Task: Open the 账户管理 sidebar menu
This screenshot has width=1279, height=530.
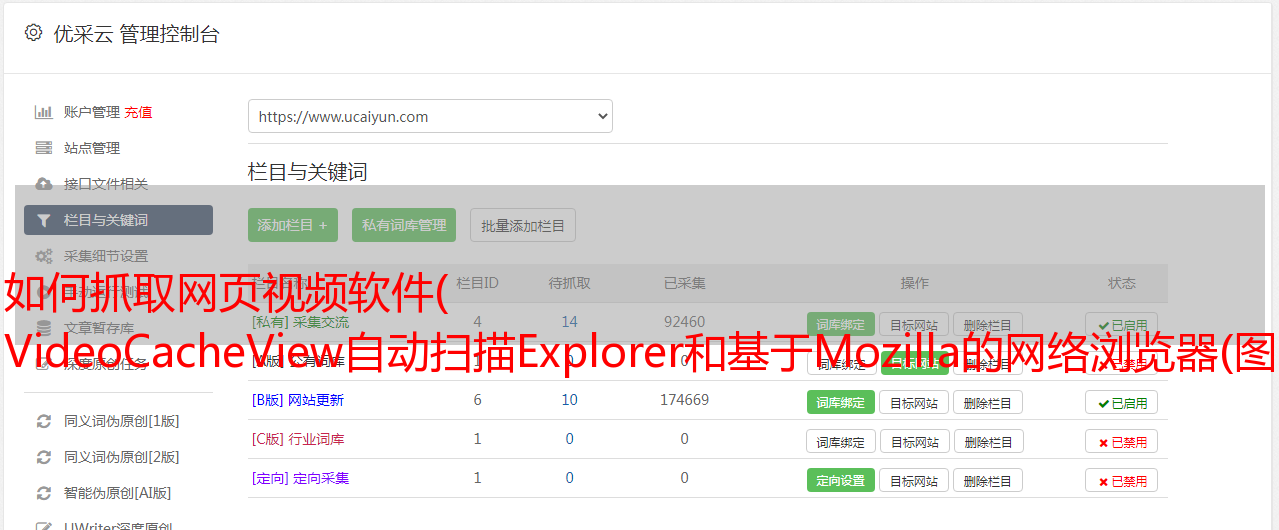Action: (92, 112)
